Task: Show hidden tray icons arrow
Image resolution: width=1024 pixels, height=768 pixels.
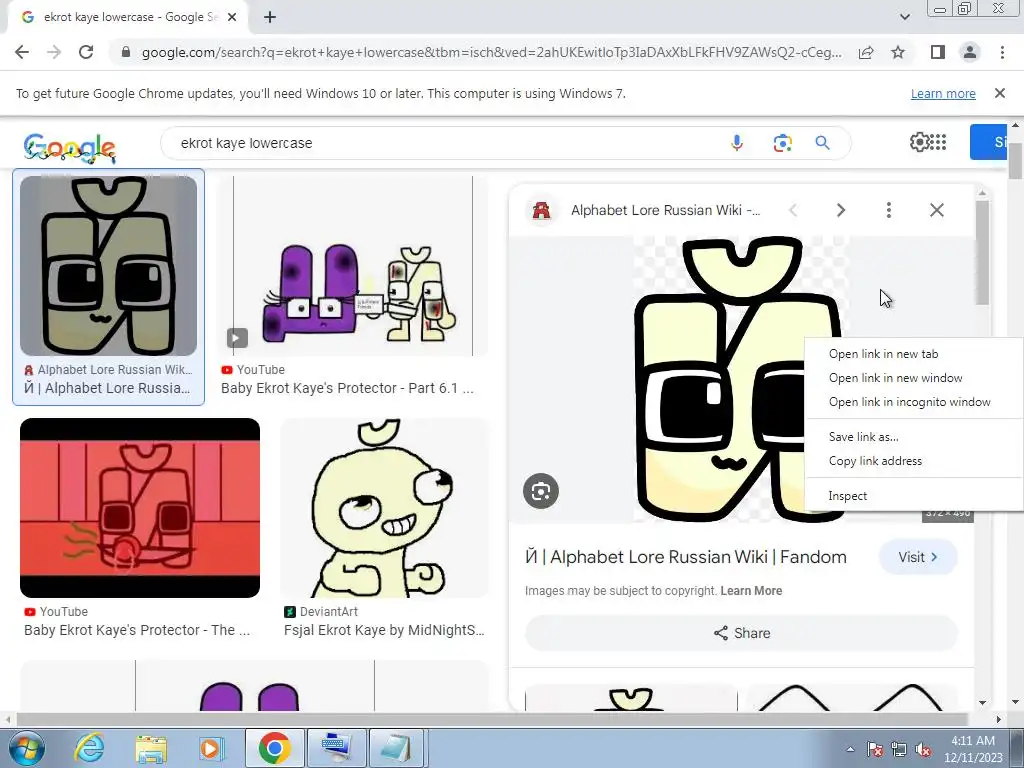Action: click(850, 749)
